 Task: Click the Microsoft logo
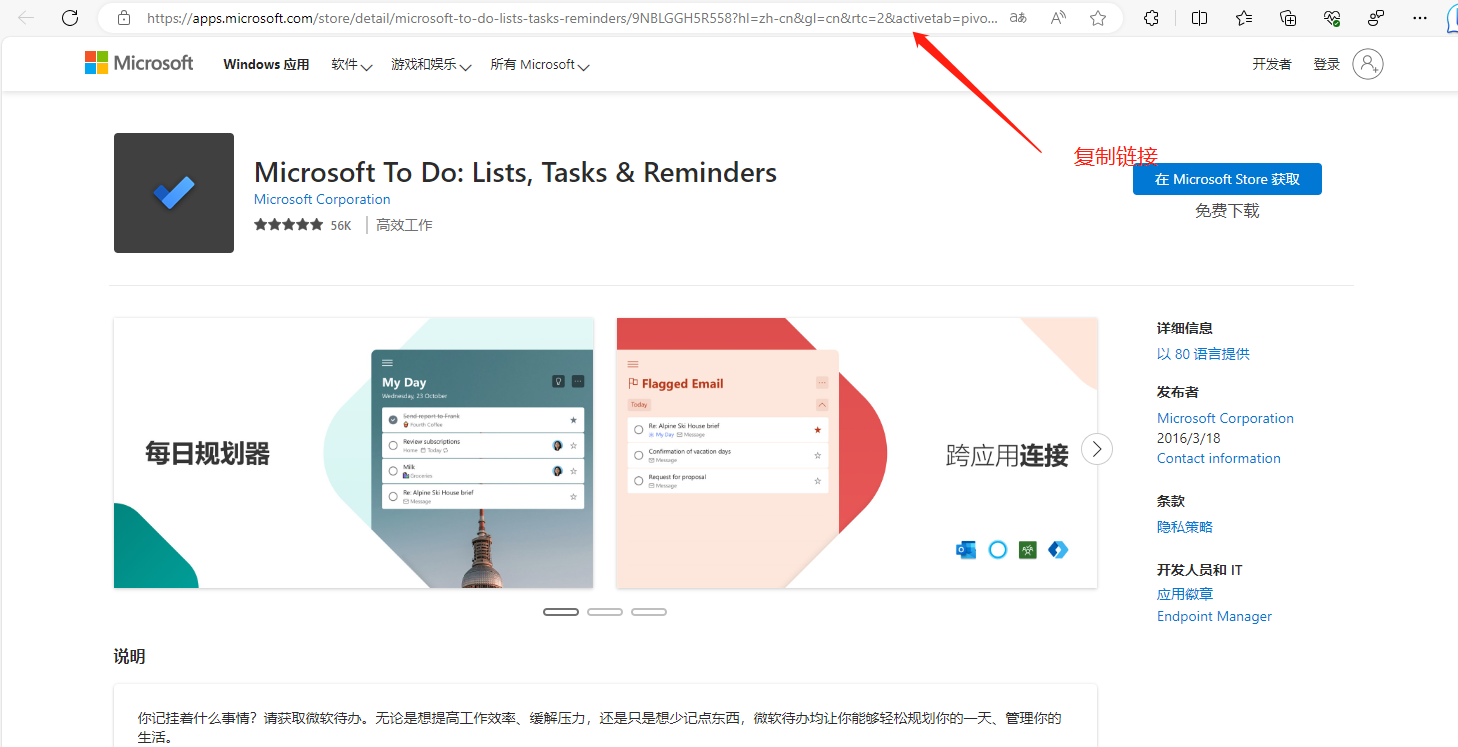pyautogui.click(x=139, y=64)
